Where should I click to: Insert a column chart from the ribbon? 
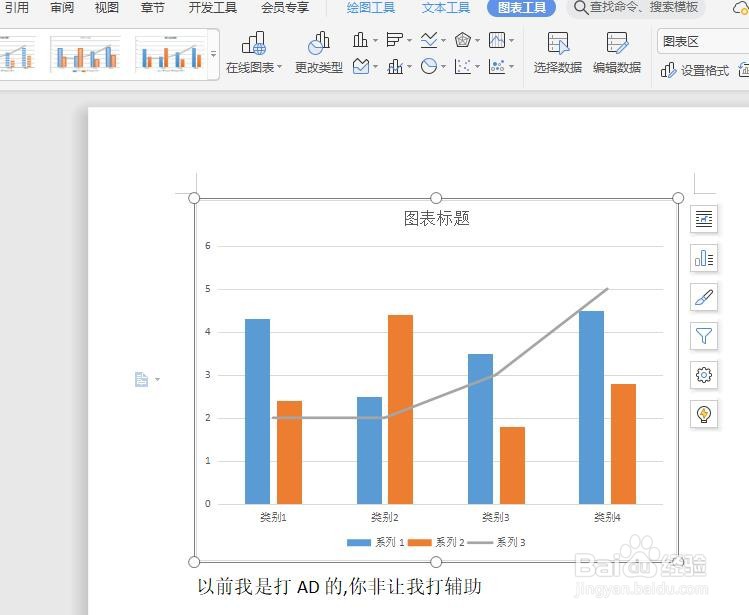(x=360, y=40)
